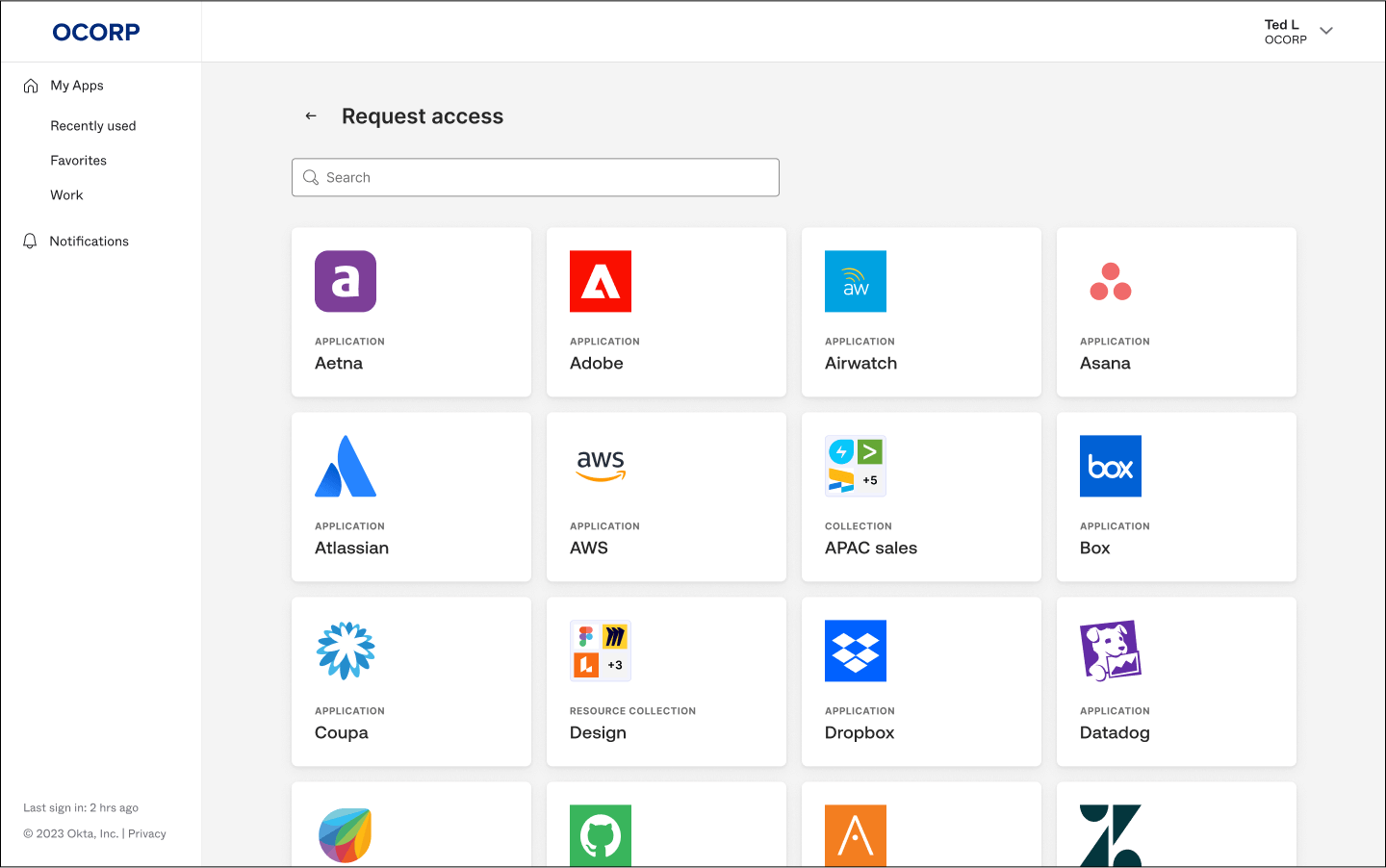Open the Privacy link in the footer

[146, 833]
